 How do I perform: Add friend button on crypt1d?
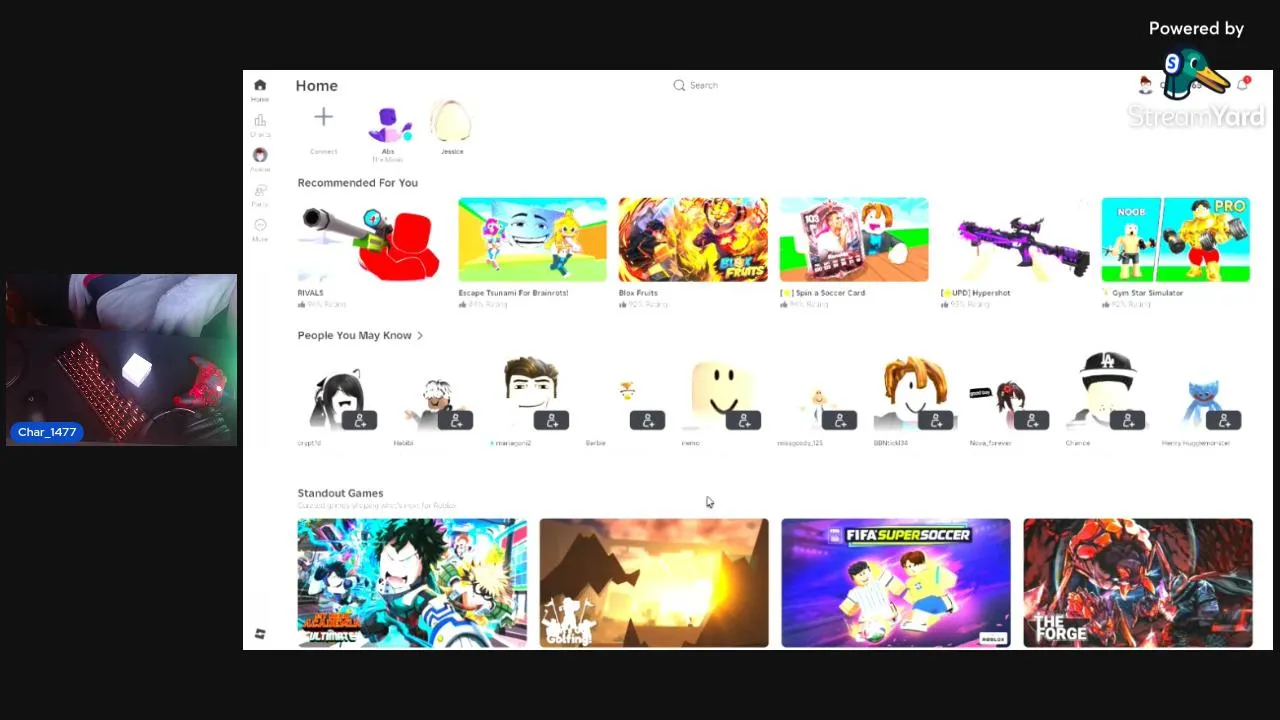360,420
